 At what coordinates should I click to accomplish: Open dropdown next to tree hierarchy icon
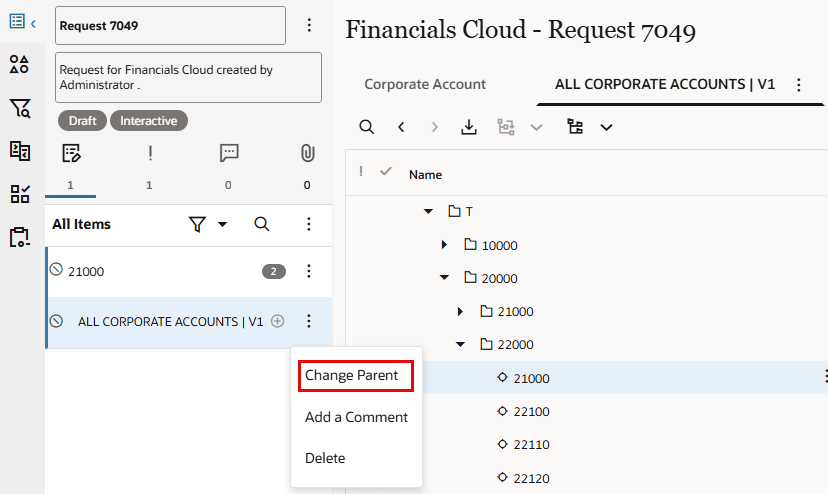[606, 127]
